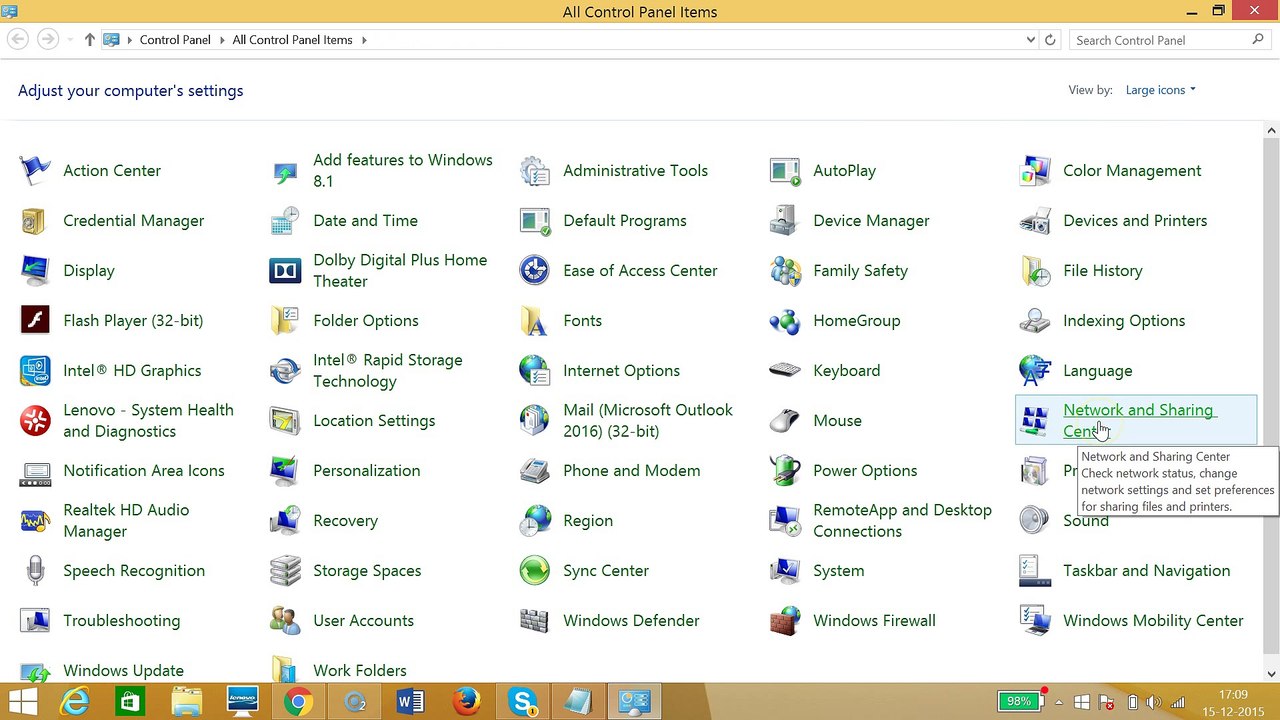Expand chevron after All Control Panel Items

[x=364, y=40]
